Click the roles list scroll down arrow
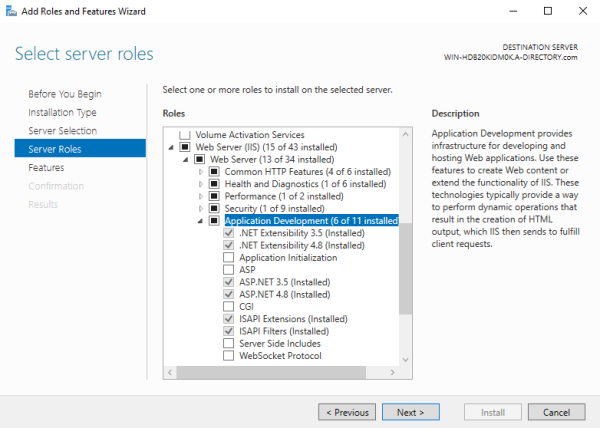The image size is (600, 428). [405, 373]
